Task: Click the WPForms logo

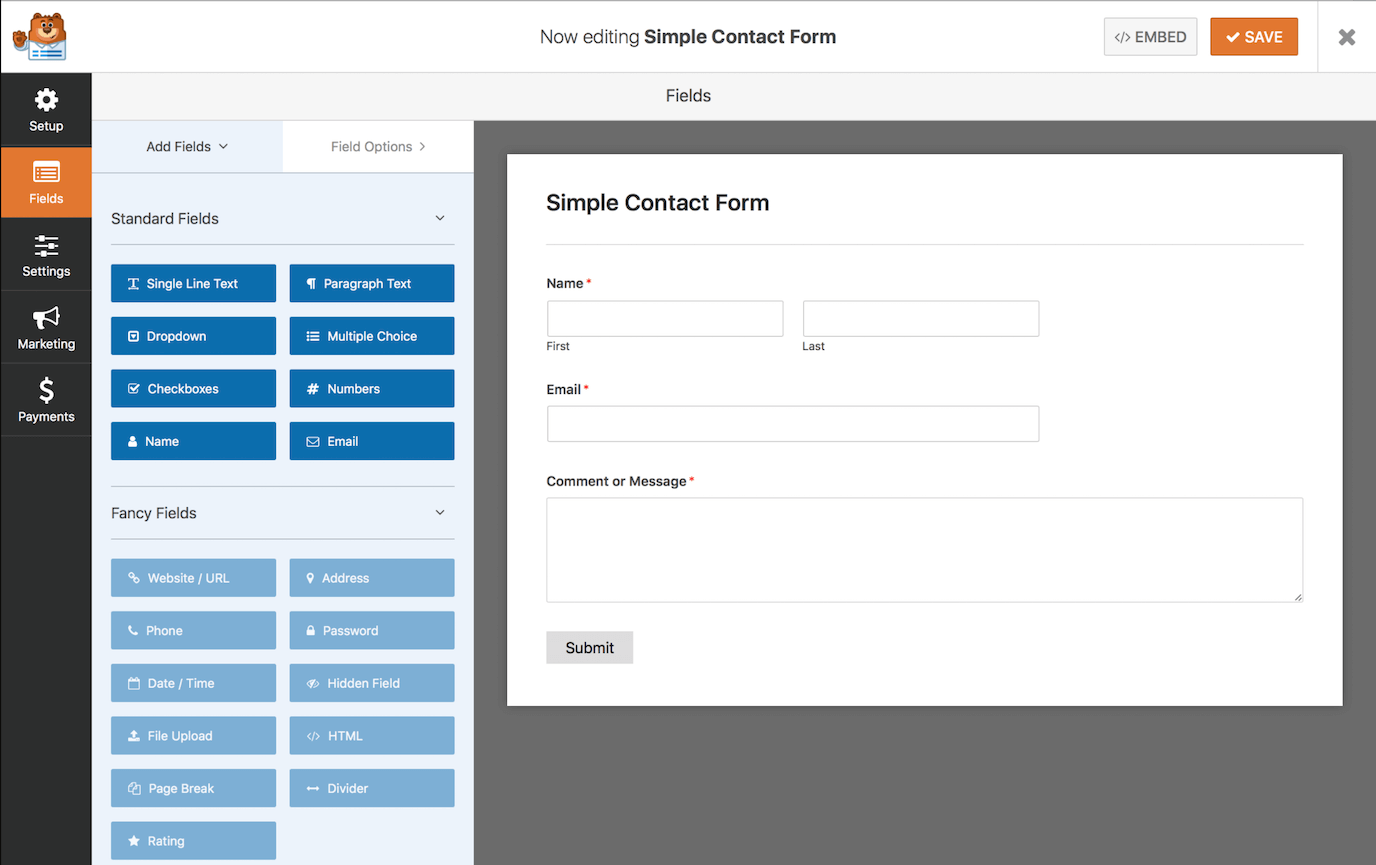Action: 39,36
